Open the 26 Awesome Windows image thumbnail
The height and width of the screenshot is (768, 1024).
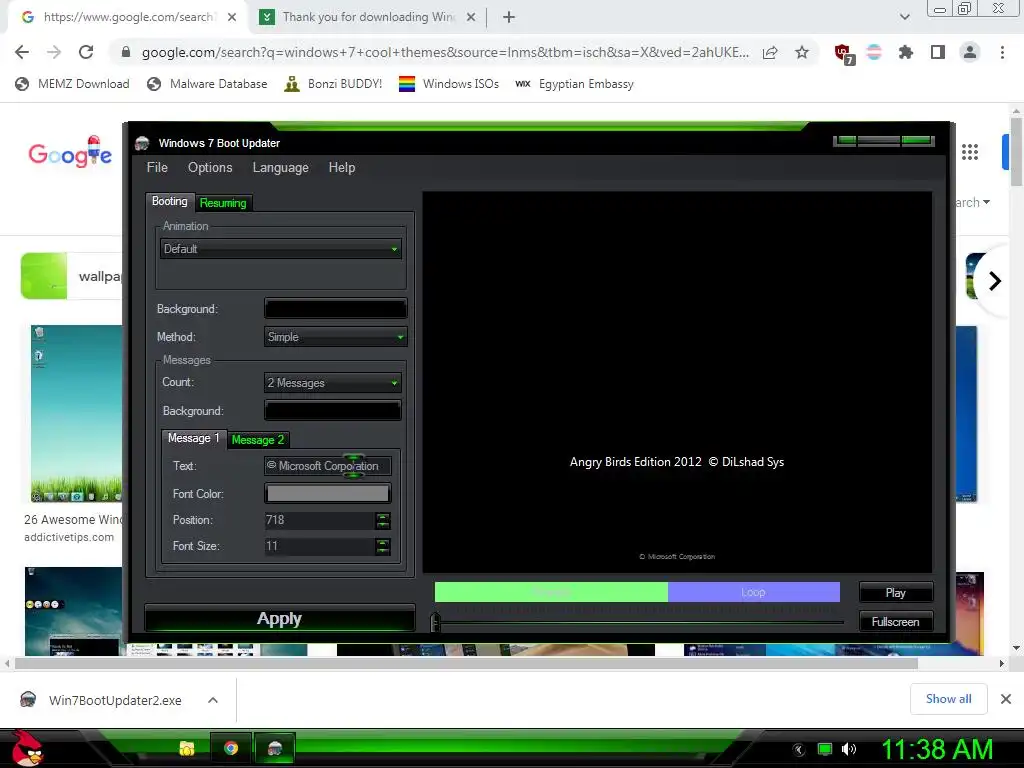click(76, 414)
